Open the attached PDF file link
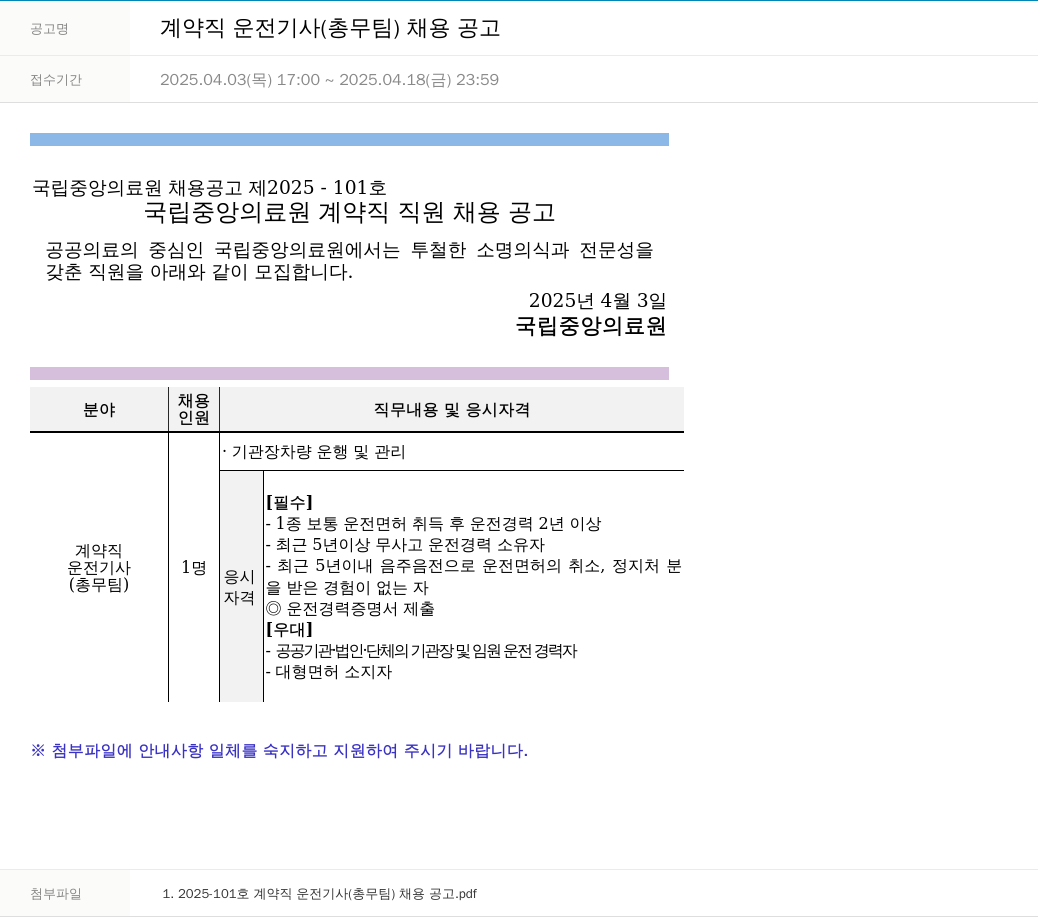This screenshot has width=1038, height=918. (x=319, y=894)
